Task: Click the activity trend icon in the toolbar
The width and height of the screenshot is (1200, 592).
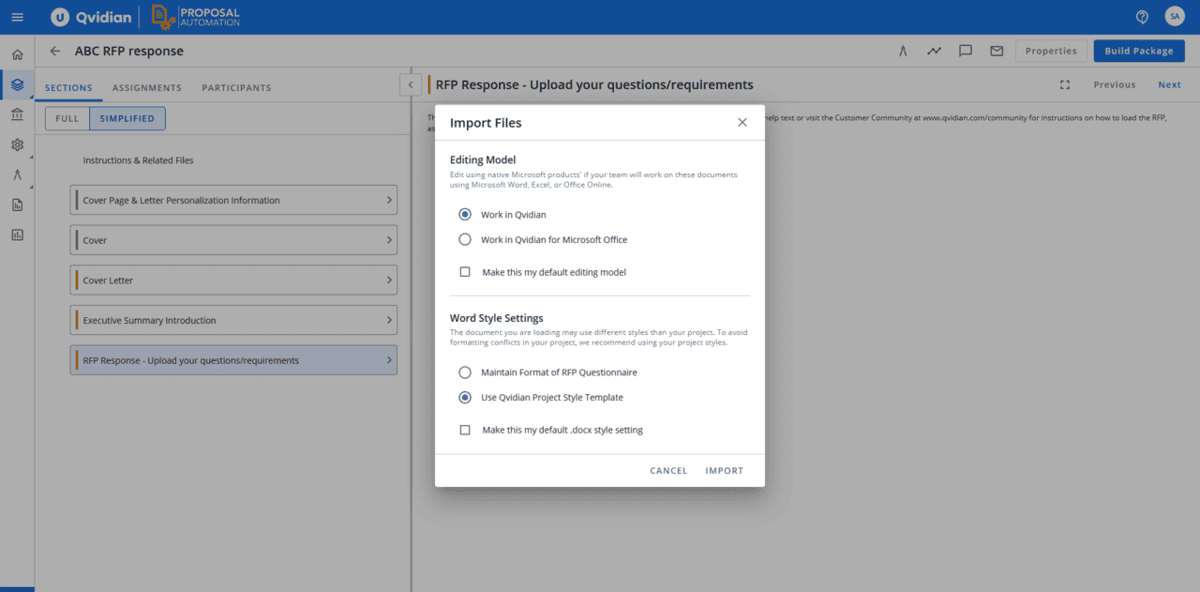Action: point(934,50)
